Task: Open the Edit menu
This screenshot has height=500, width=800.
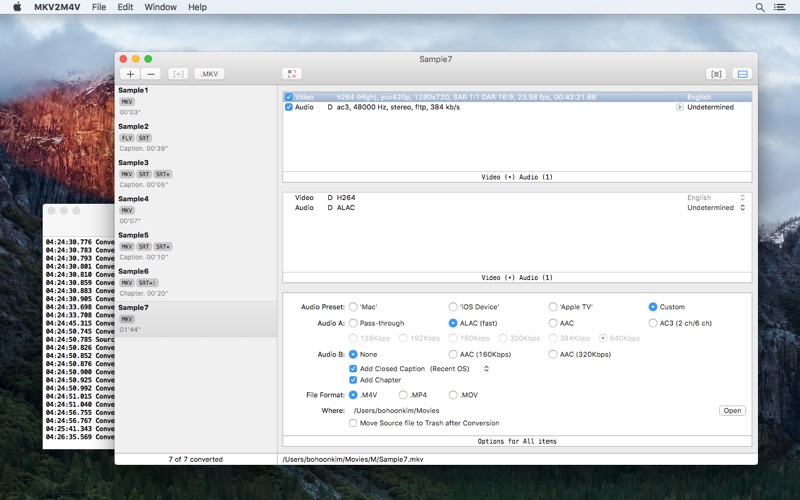Action: 125,7
